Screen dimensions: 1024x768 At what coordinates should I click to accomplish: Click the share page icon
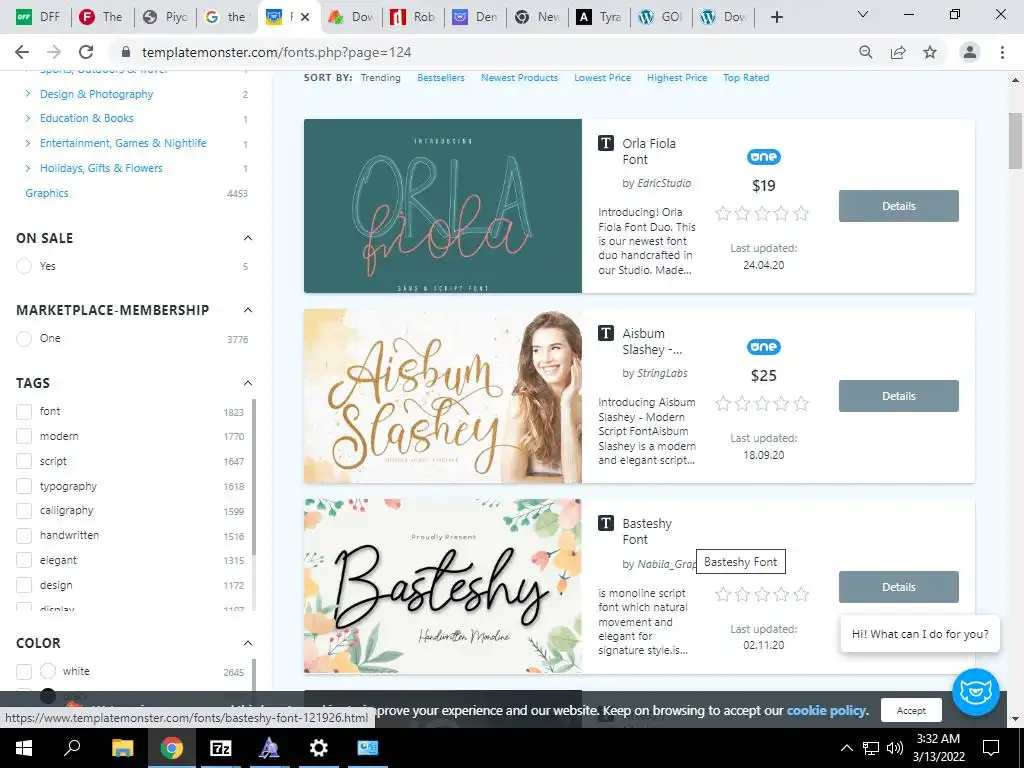(x=898, y=52)
